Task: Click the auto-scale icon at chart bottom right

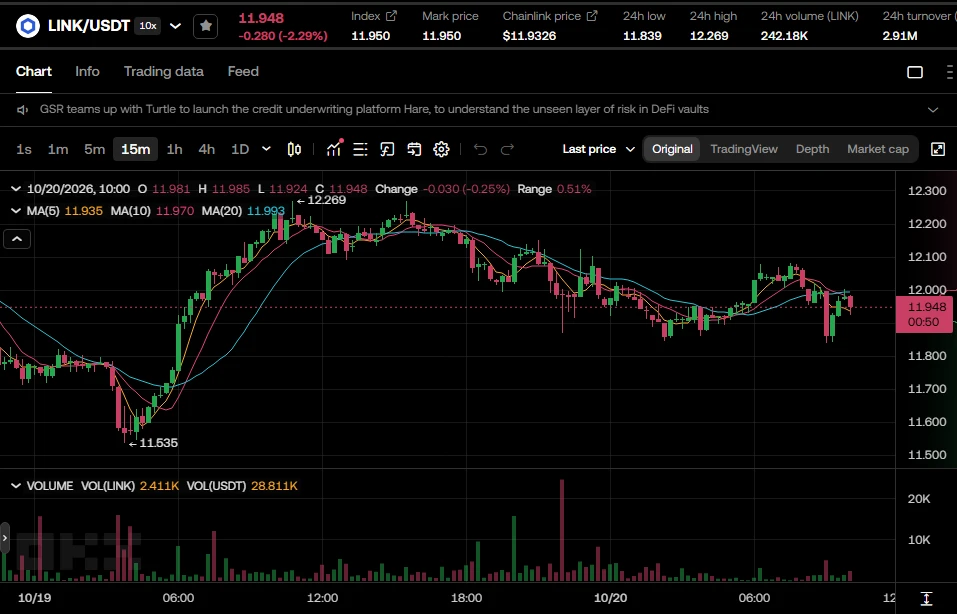Action: point(926,598)
